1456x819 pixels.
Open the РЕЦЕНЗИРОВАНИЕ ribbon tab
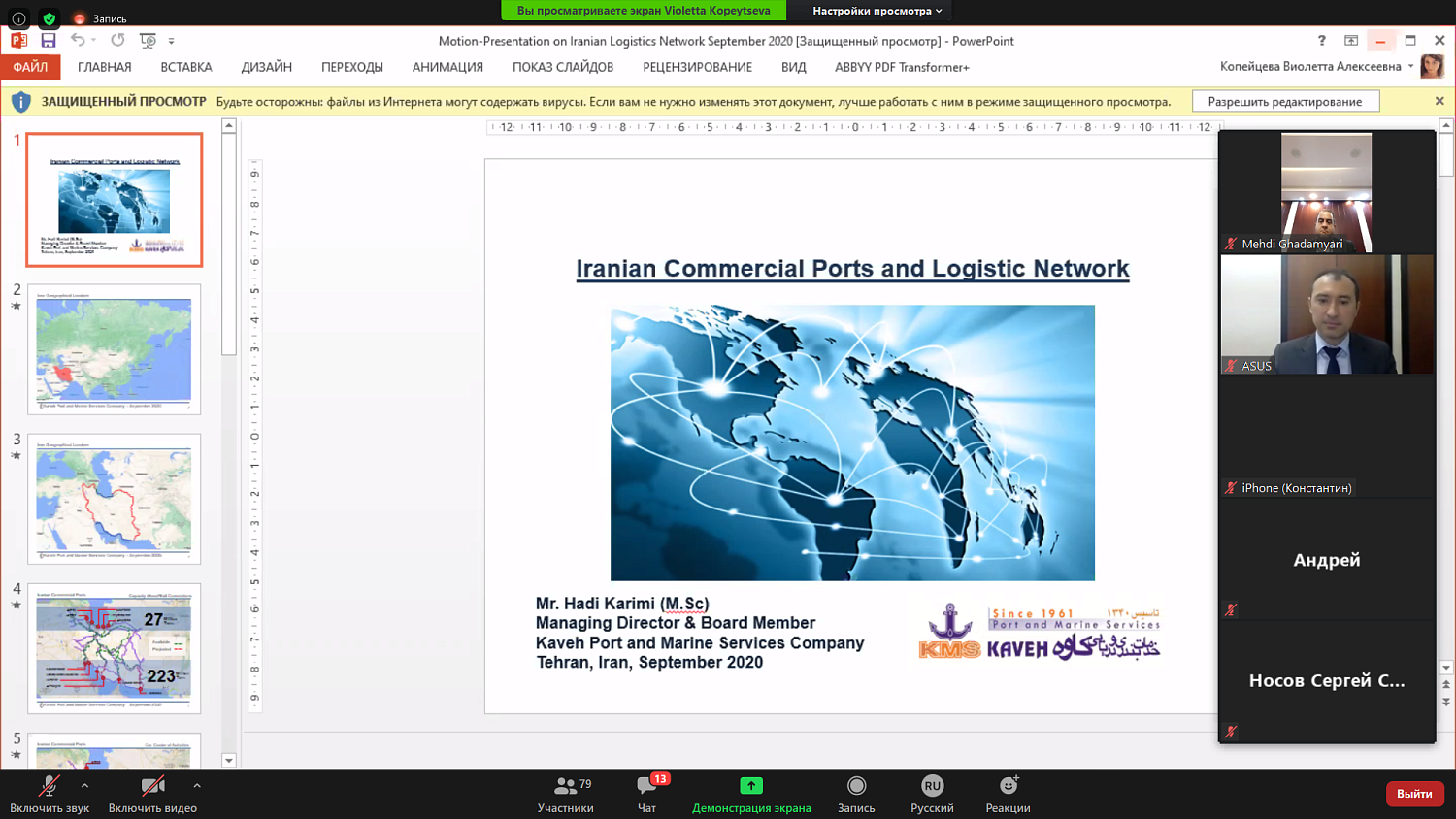697,67
